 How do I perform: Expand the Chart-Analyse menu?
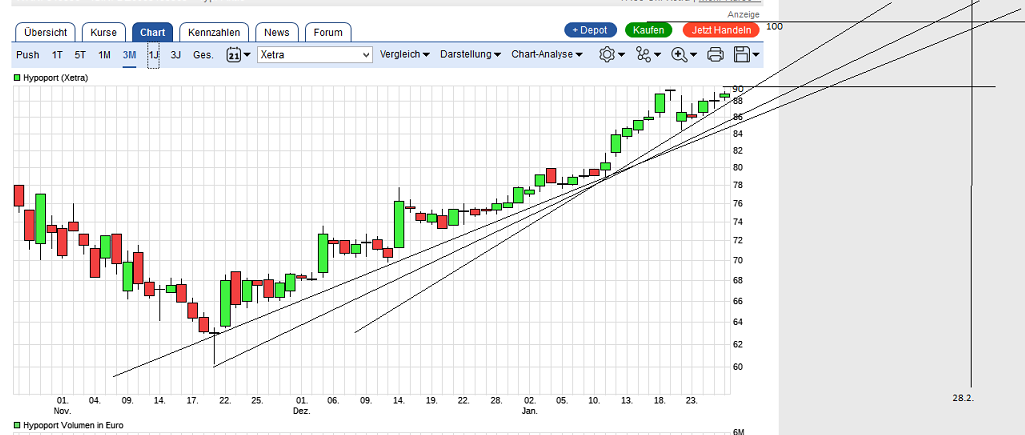pos(547,55)
